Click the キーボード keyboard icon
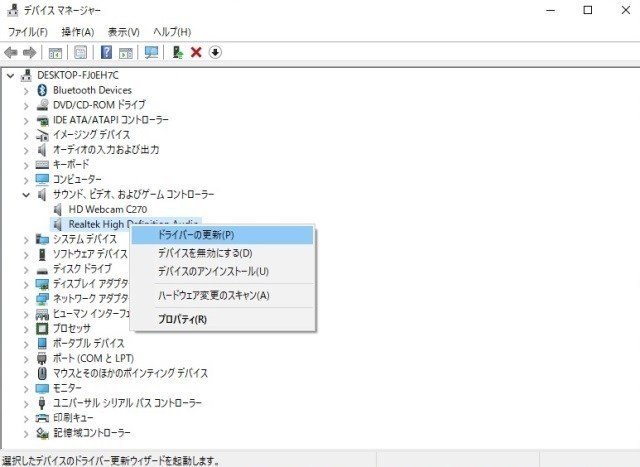This screenshot has height=467, width=640. click(42, 165)
